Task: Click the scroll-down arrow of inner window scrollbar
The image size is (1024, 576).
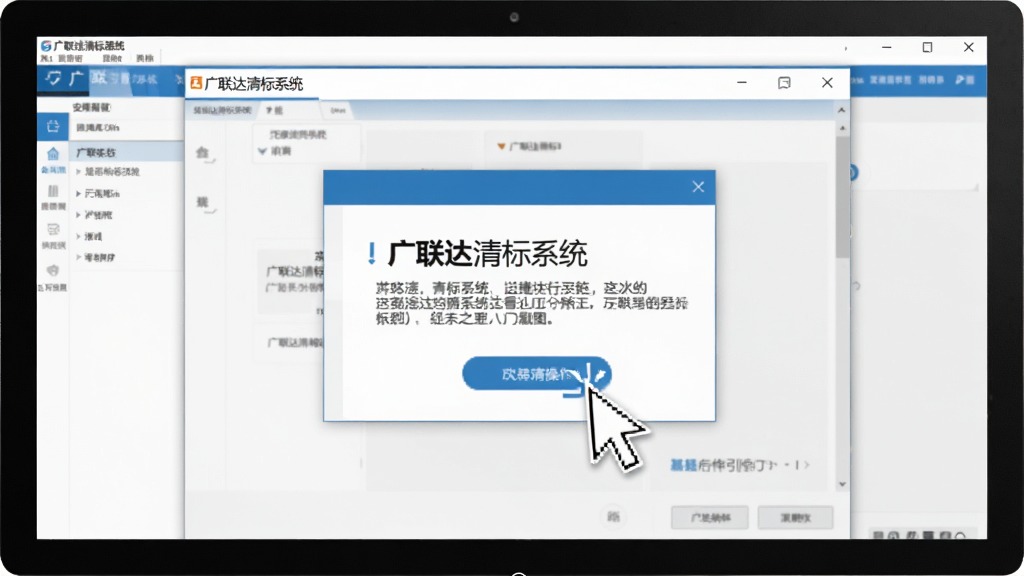Action: click(x=842, y=484)
